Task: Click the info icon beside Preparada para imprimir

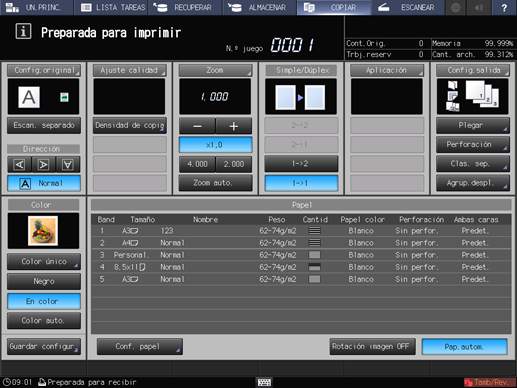Action: pos(23,32)
